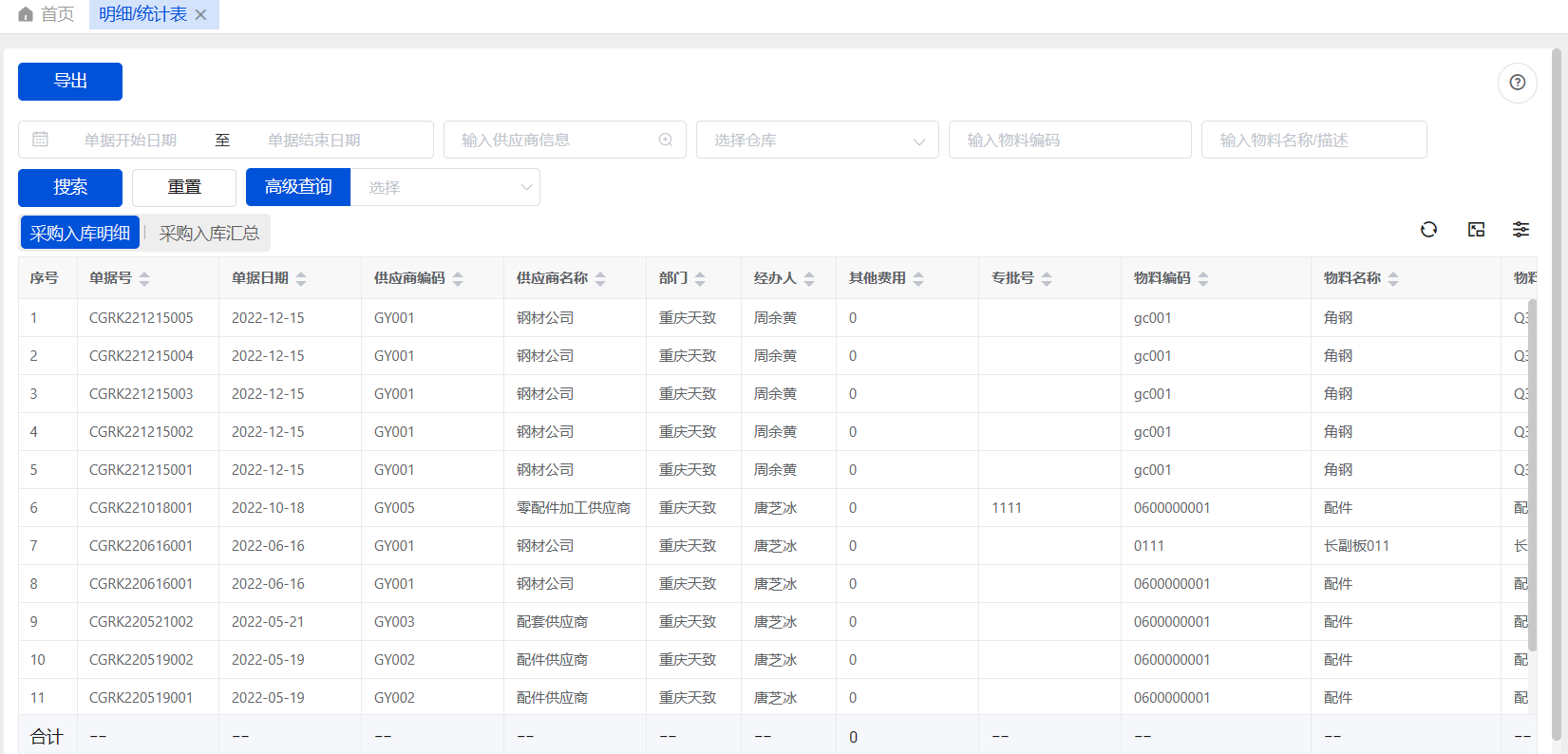Screen dimensions: 1568x754
Task: Sort by 物料编码 column
Action: (x=1203, y=278)
